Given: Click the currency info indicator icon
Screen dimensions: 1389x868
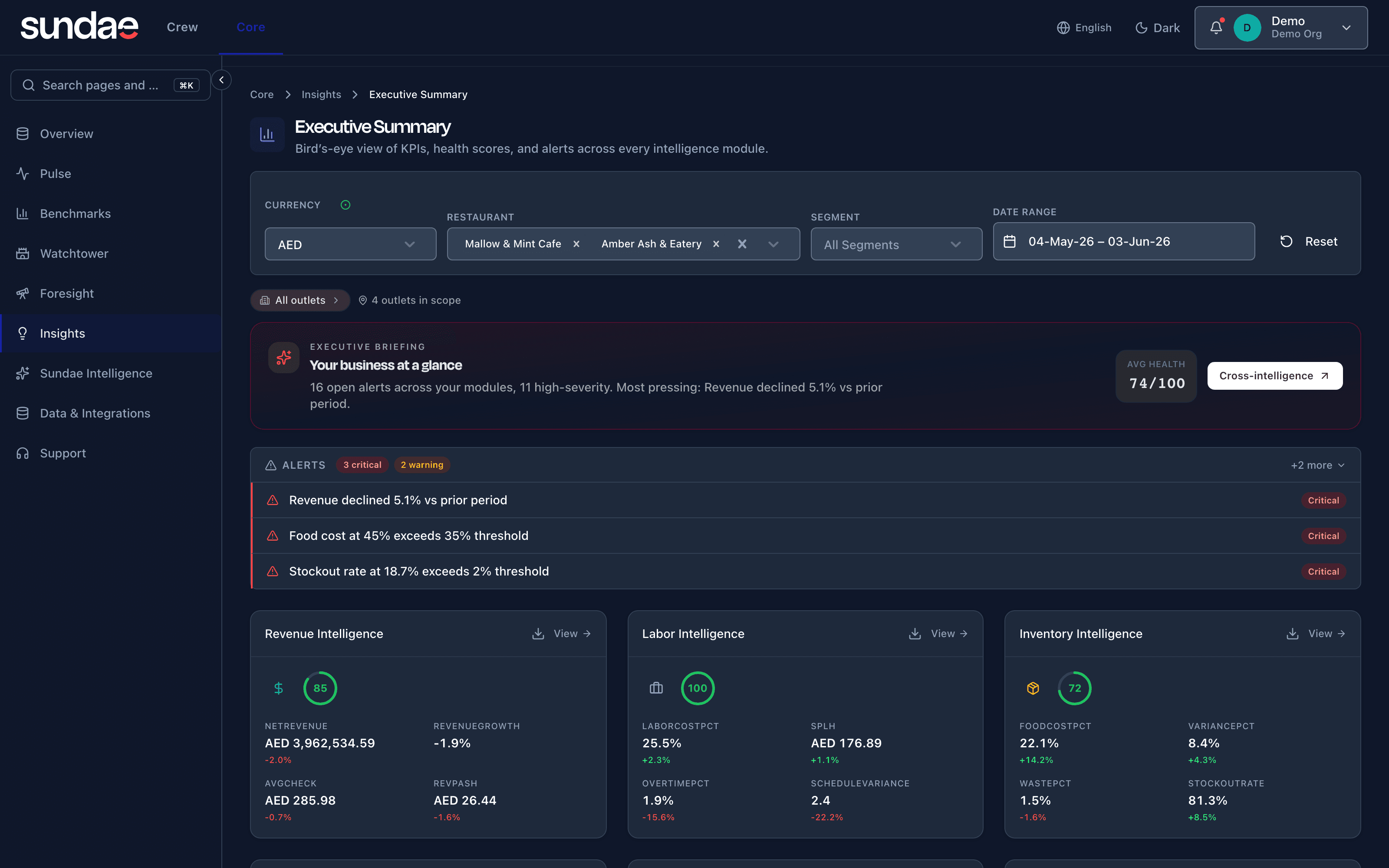Looking at the screenshot, I should pyautogui.click(x=346, y=205).
